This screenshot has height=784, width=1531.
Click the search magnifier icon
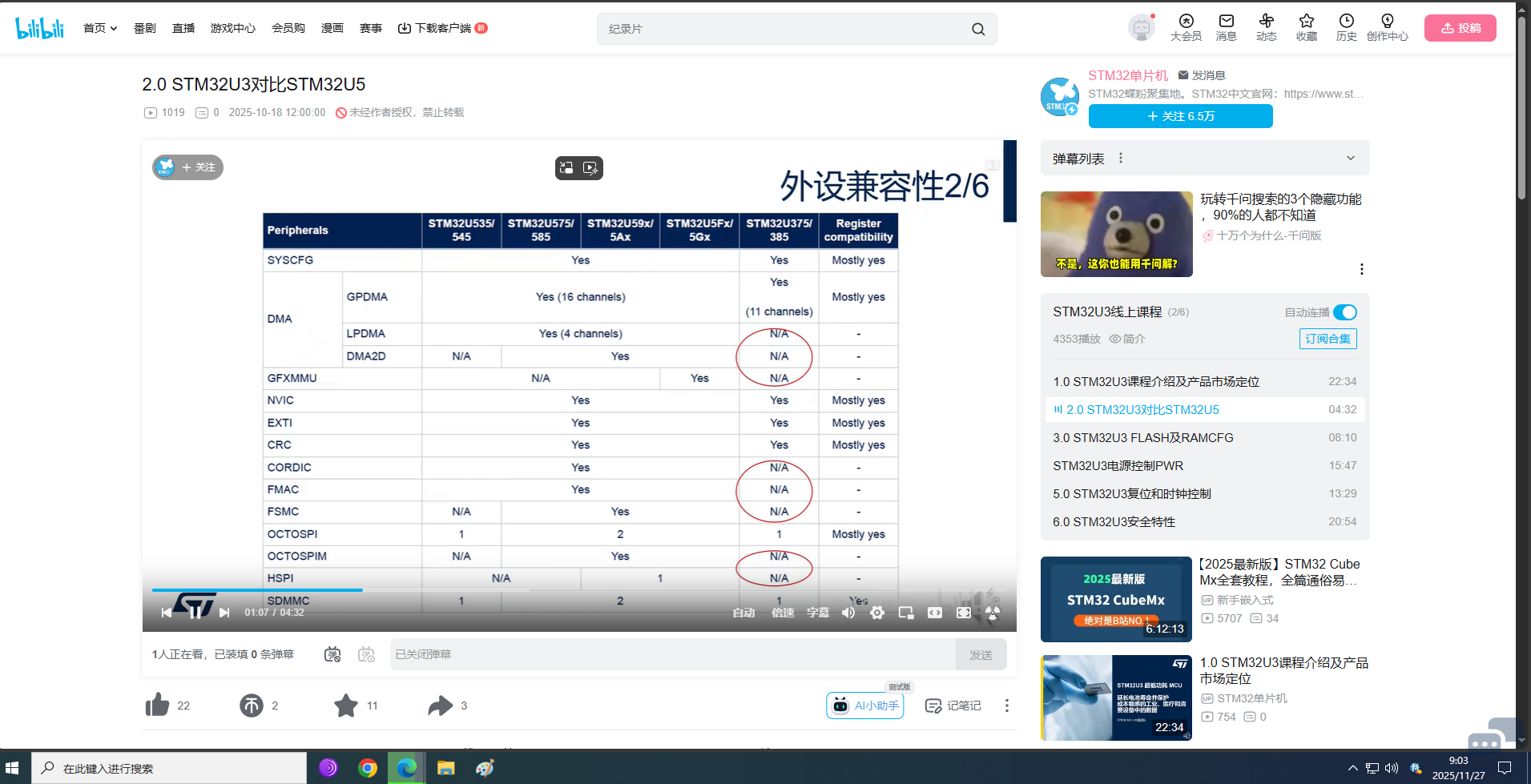coord(978,29)
